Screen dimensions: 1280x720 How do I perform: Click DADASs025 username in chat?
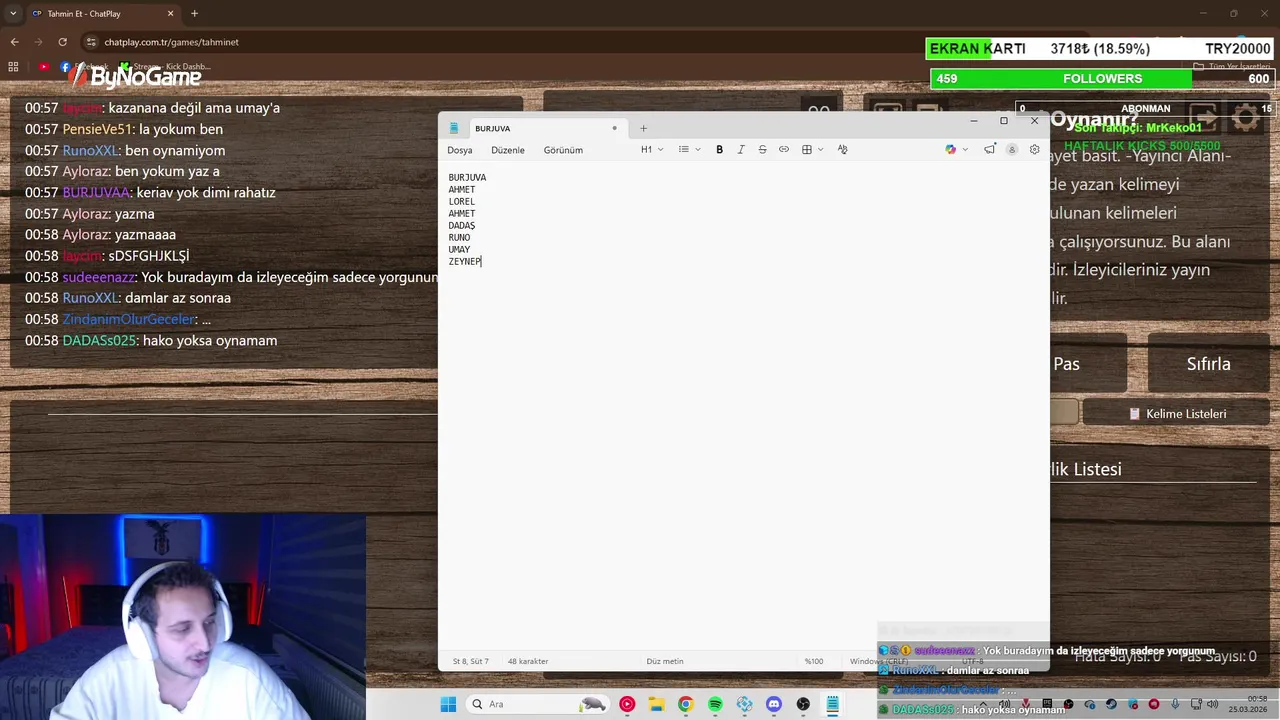point(99,341)
